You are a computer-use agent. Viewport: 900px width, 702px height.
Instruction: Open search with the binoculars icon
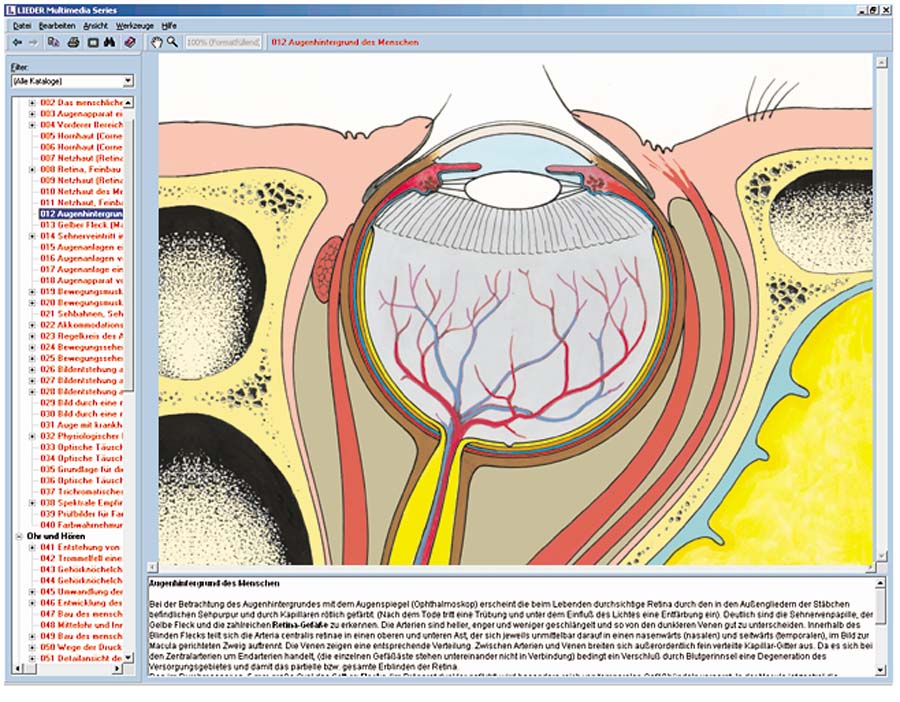[110, 42]
